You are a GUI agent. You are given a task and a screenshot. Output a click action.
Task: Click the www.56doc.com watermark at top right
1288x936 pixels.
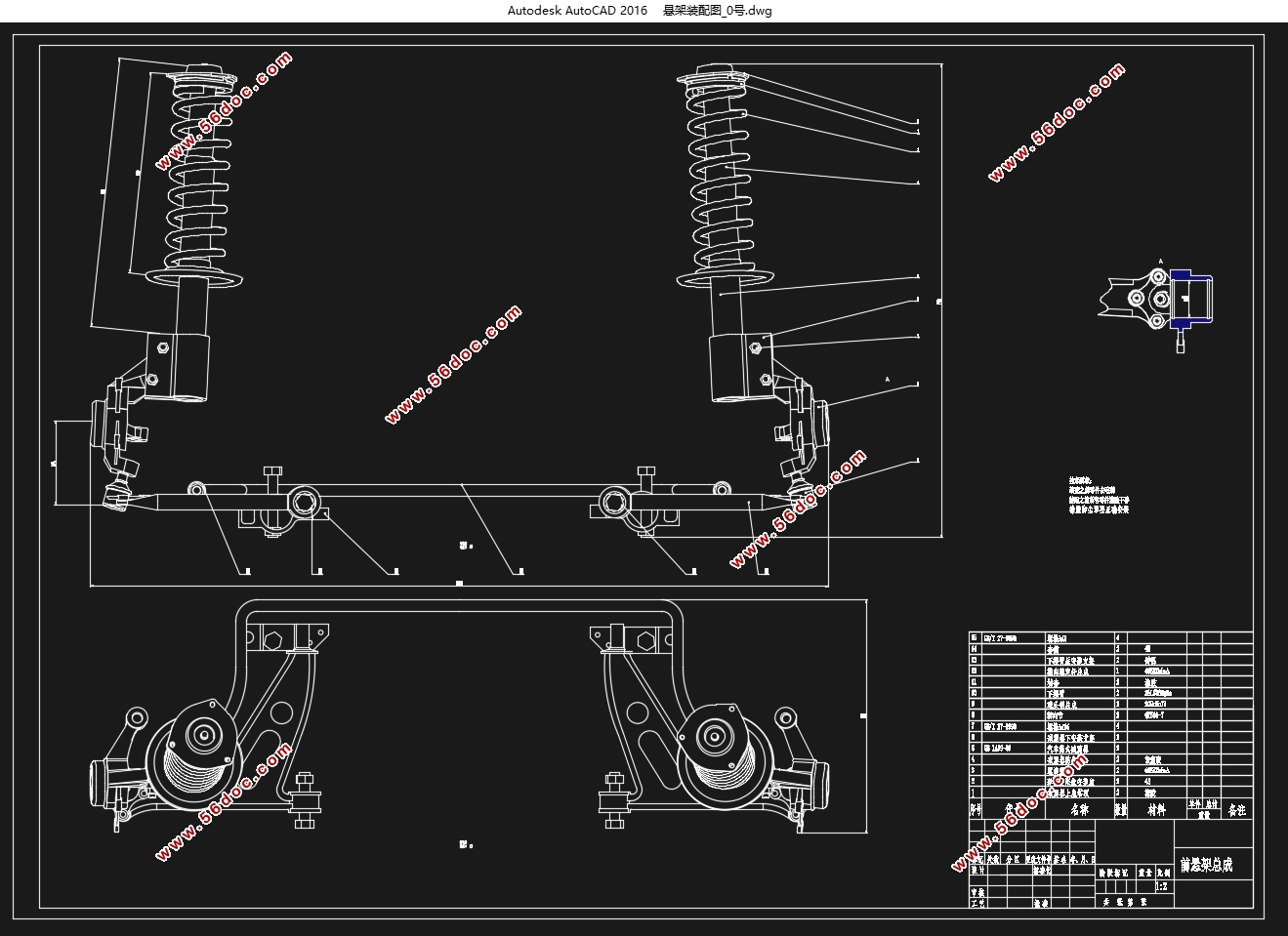point(1058,123)
